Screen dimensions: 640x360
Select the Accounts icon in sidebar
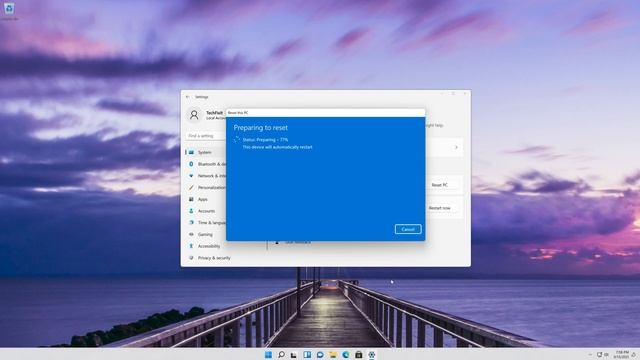191,211
